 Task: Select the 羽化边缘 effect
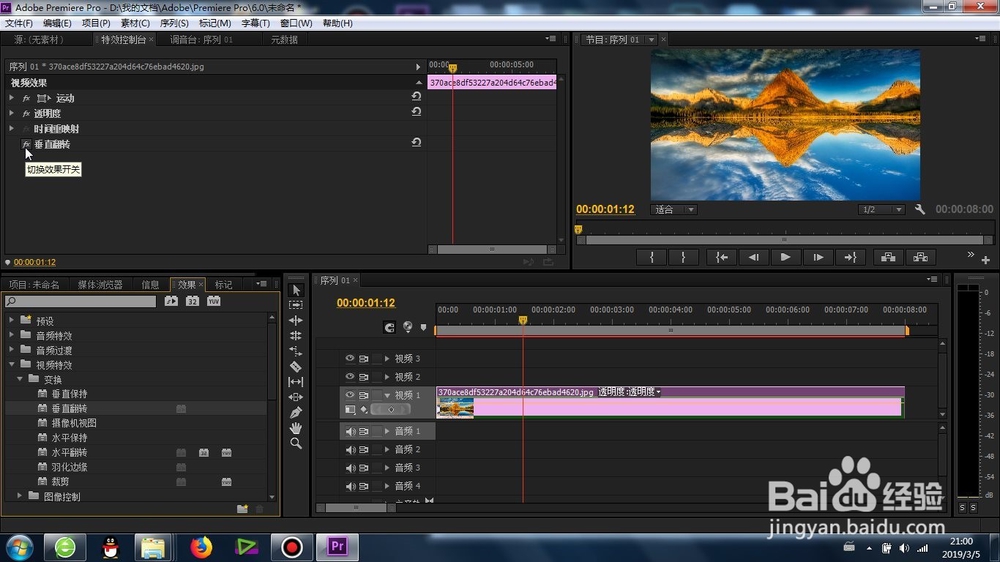click(x=69, y=467)
